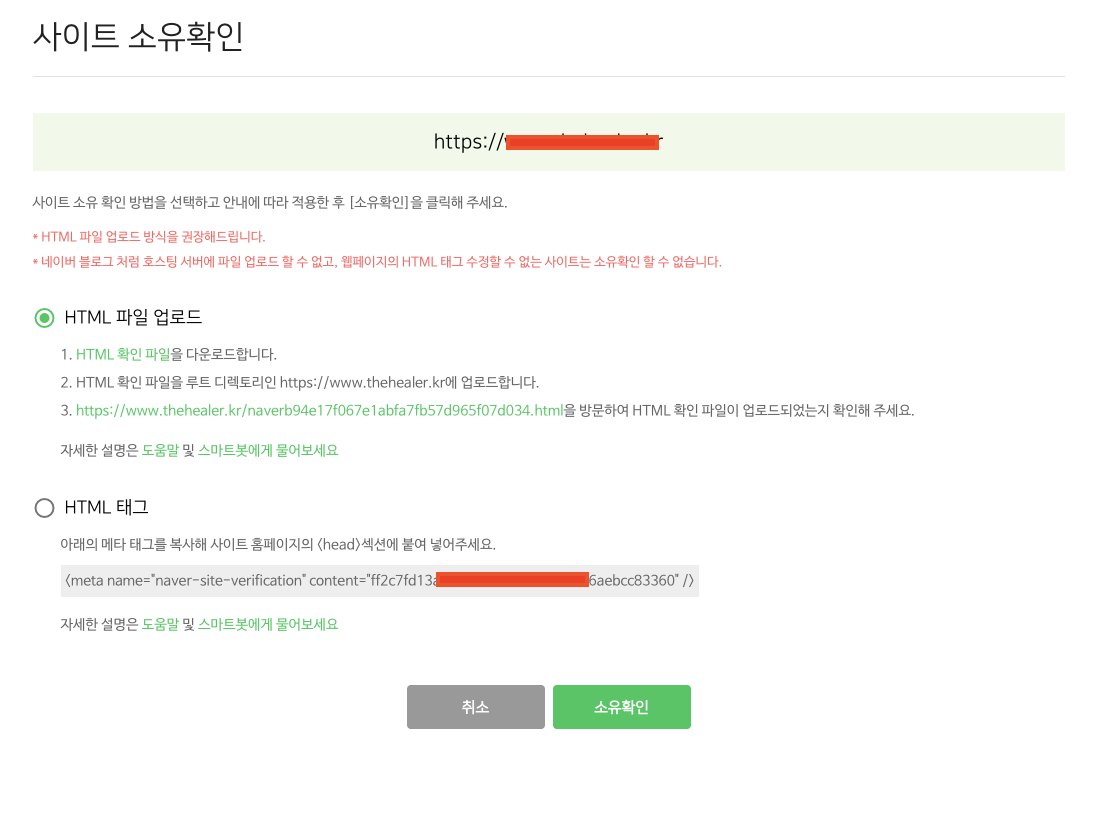Viewport: 1111px width, 833px height.
Task: Select the HTML 태그 verification method
Action: (x=44, y=508)
